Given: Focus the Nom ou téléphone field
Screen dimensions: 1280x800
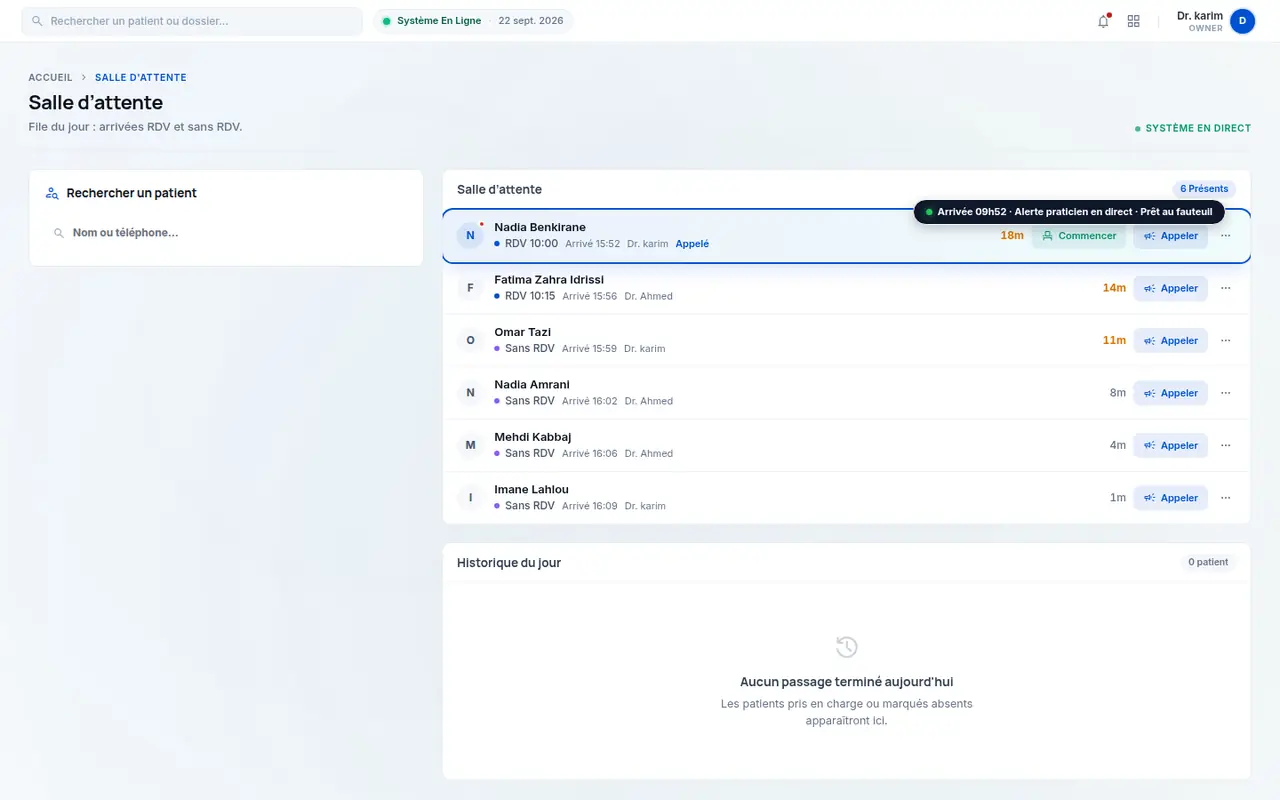Looking at the screenshot, I should coord(226,233).
